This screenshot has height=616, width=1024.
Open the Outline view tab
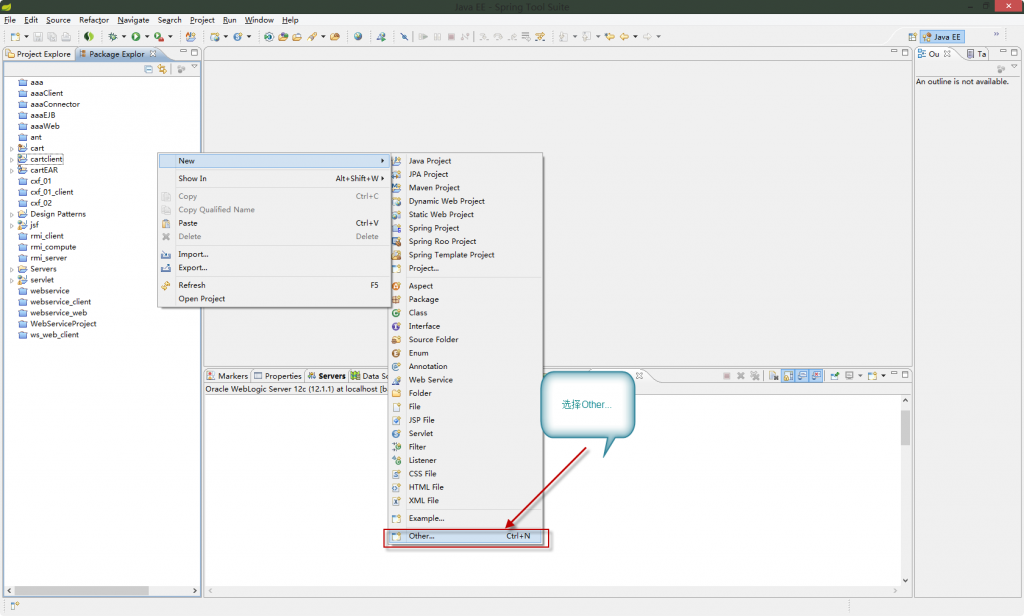(934, 54)
